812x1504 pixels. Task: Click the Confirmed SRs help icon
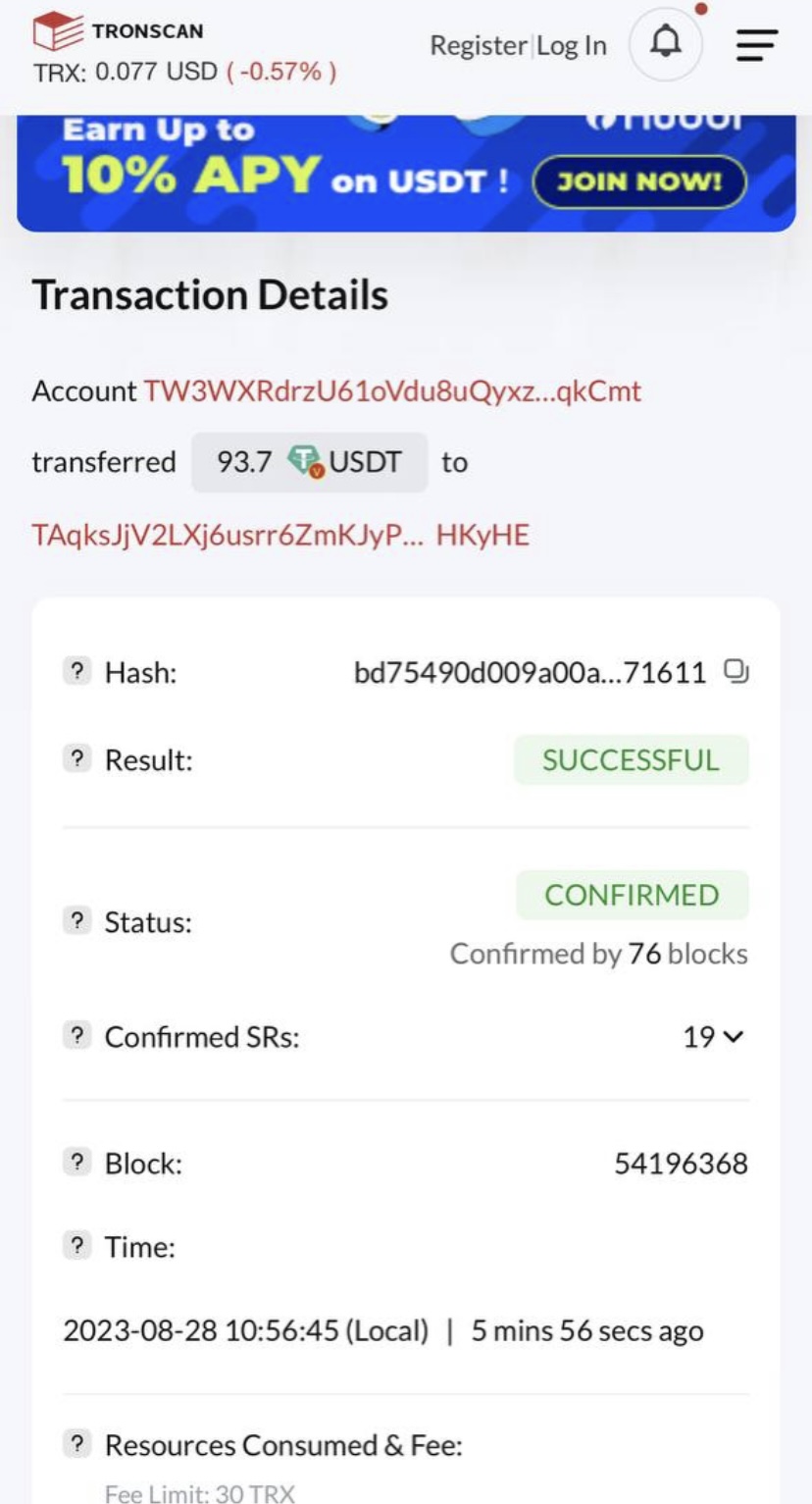[76, 1036]
